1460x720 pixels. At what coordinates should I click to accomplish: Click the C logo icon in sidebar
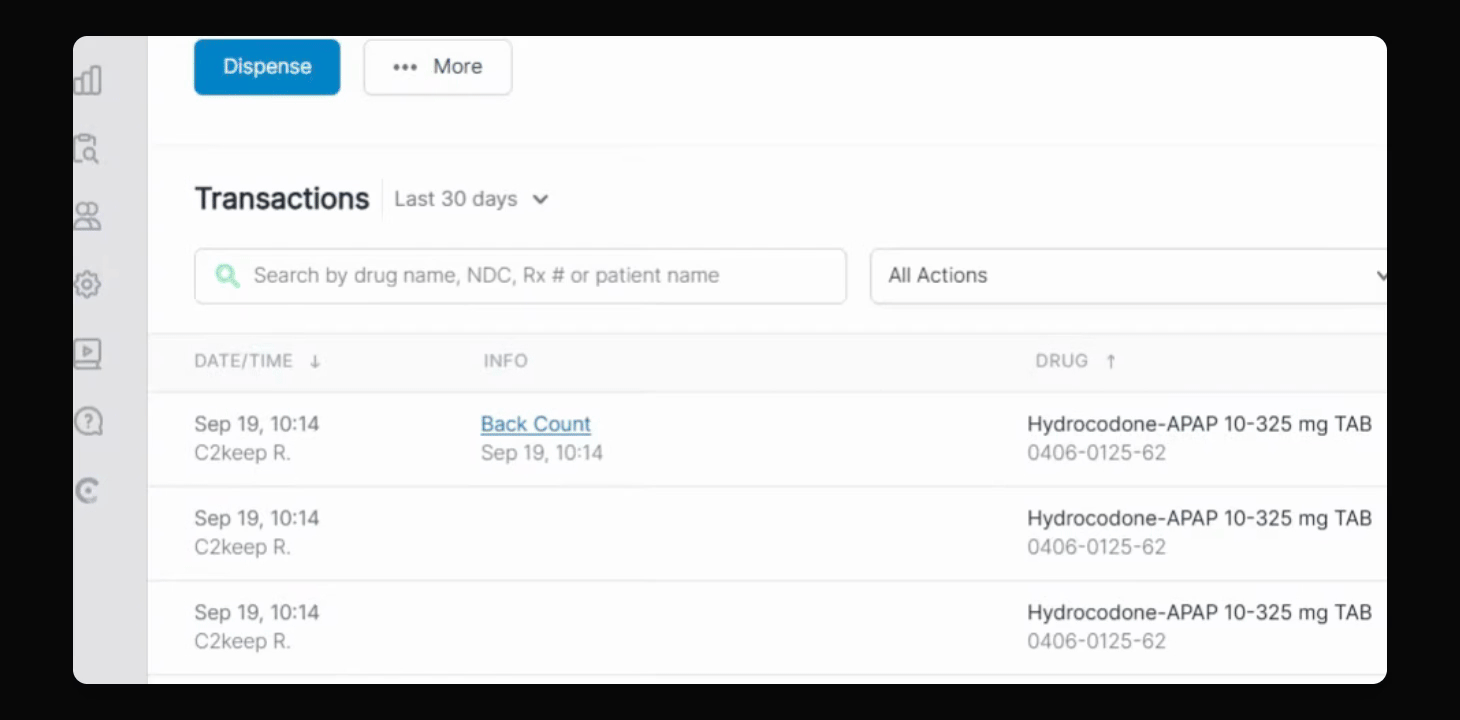[88, 490]
